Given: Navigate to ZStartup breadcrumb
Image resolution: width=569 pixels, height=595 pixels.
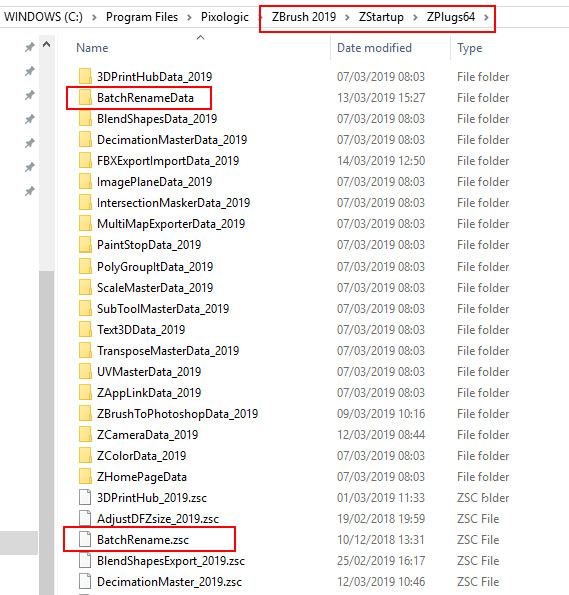Looking at the screenshot, I should [381, 17].
